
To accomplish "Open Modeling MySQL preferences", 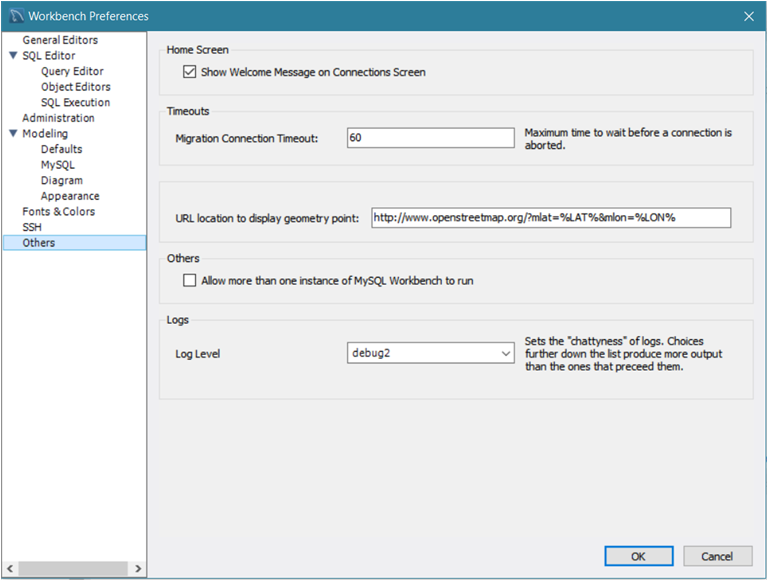I will pyautogui.click(x=58, y=165).
